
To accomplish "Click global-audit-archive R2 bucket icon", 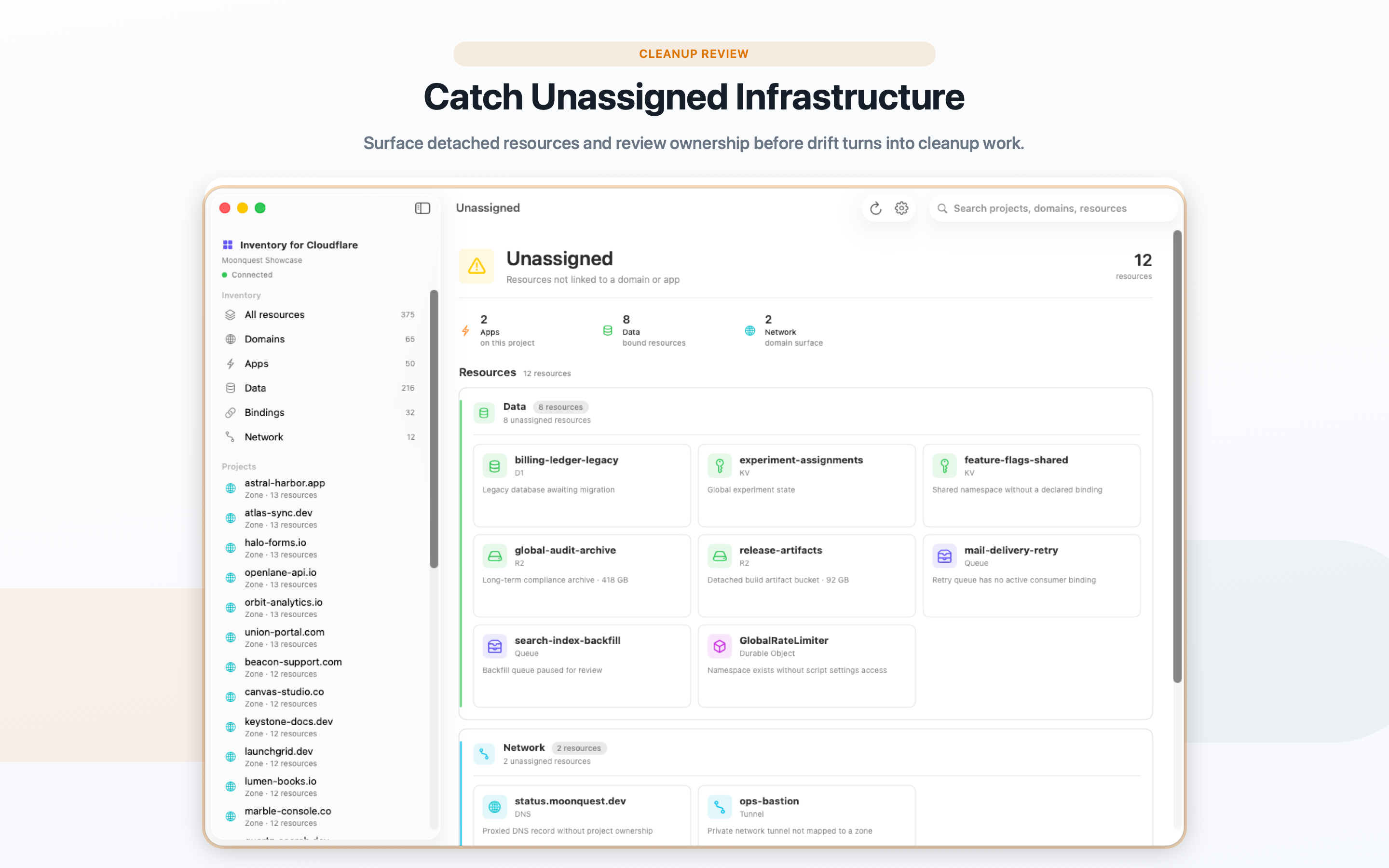I will coord(494,556).
